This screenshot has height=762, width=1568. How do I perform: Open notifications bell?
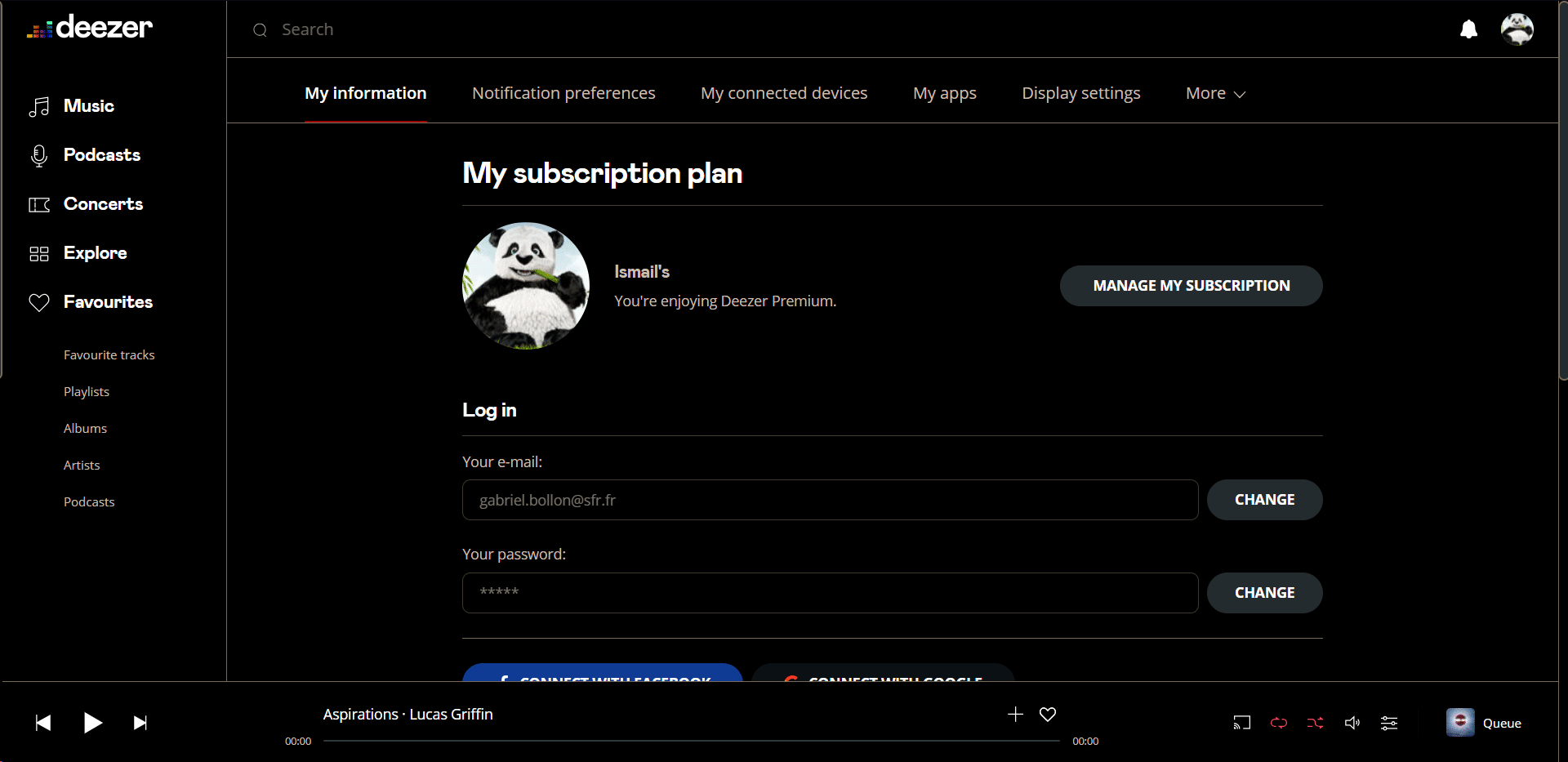(x=1468, y=29)
